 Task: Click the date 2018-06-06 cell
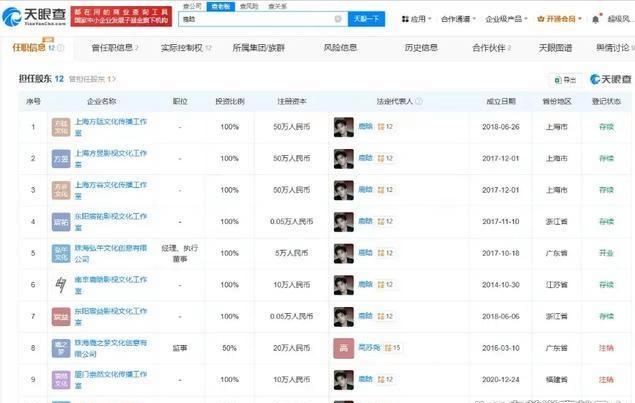(x=501, y=316)
